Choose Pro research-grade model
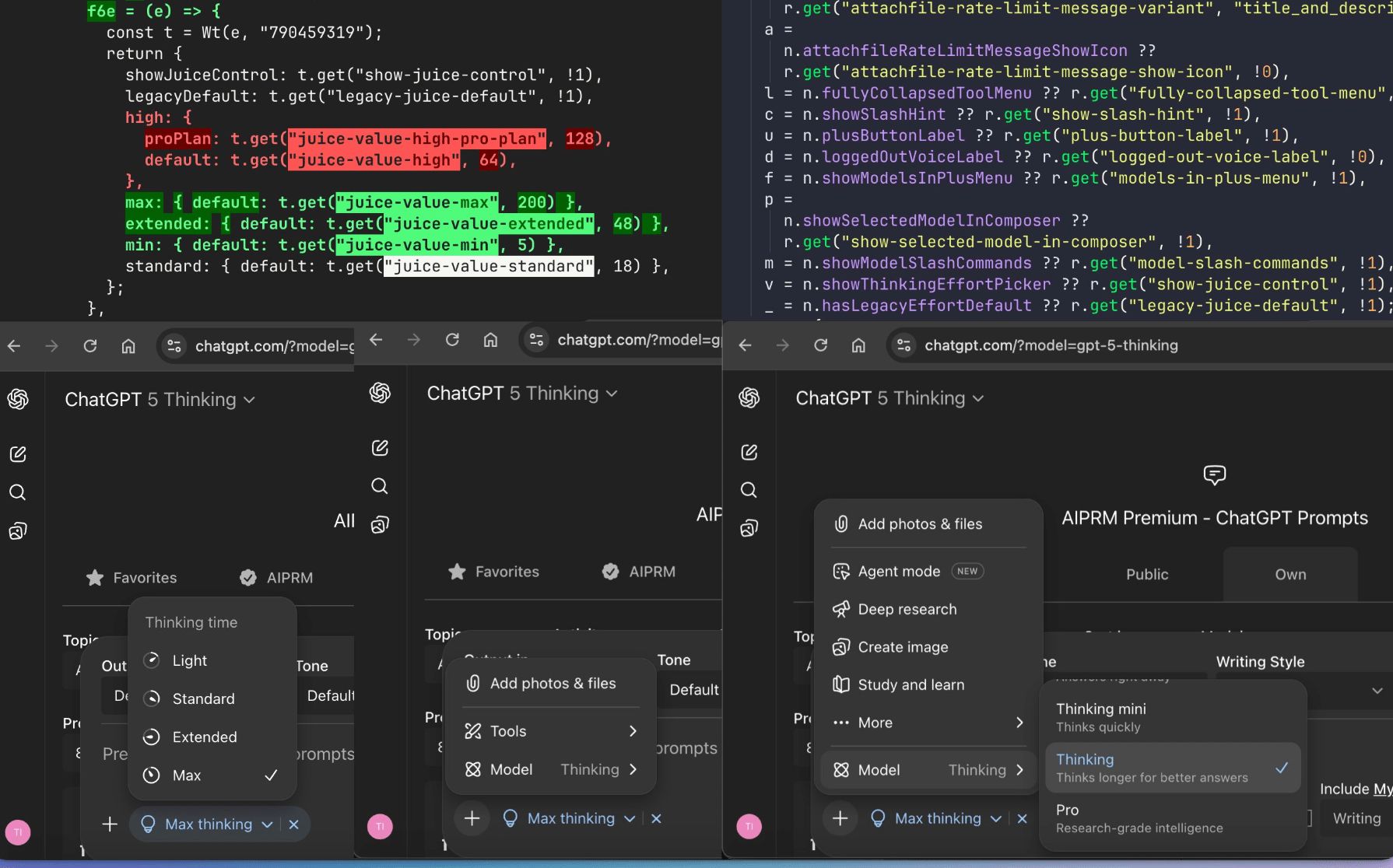The height and width of the screenshot is (868, 1393). 1173,818
